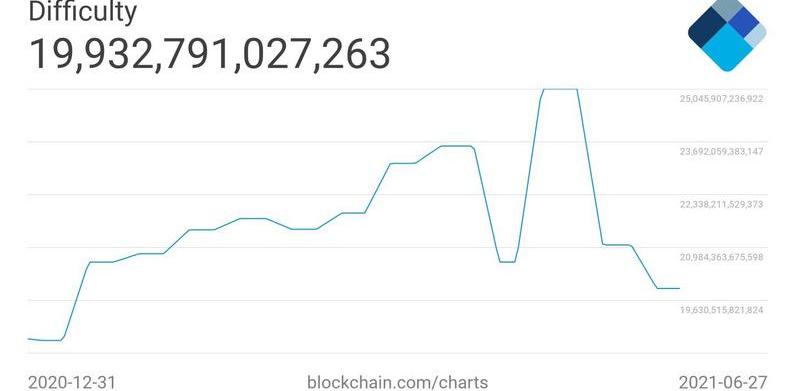
Task: Select the 2021-06-27 end date label
Action: click(x=722, y=382)
